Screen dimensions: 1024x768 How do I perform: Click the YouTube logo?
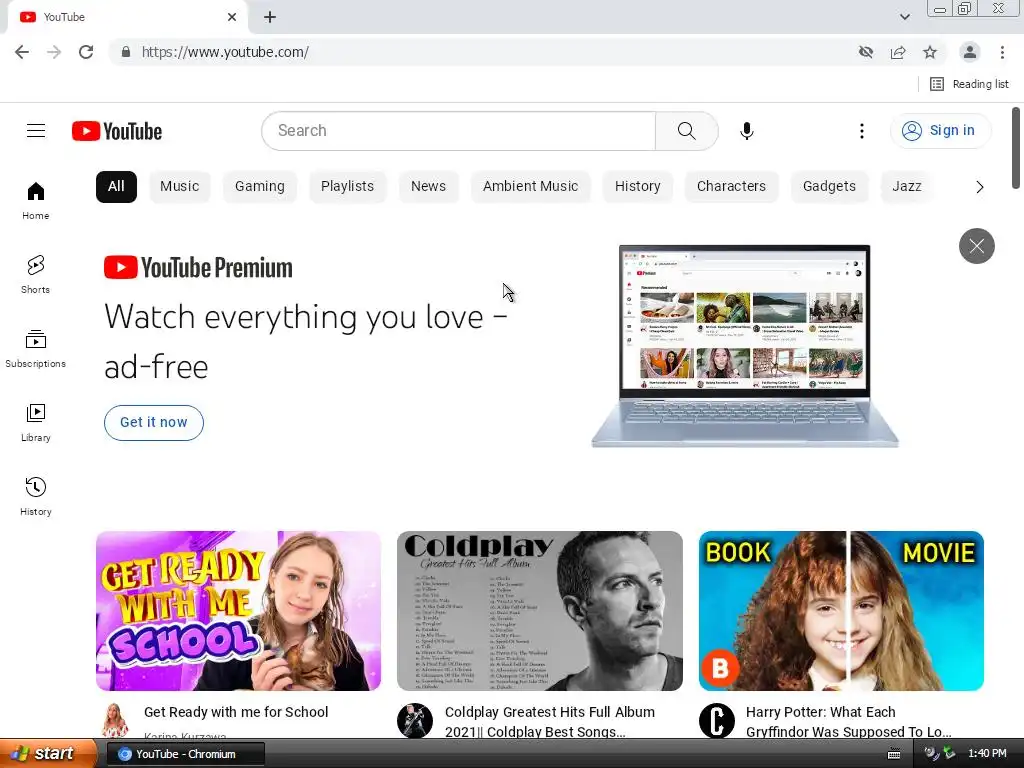117,131
